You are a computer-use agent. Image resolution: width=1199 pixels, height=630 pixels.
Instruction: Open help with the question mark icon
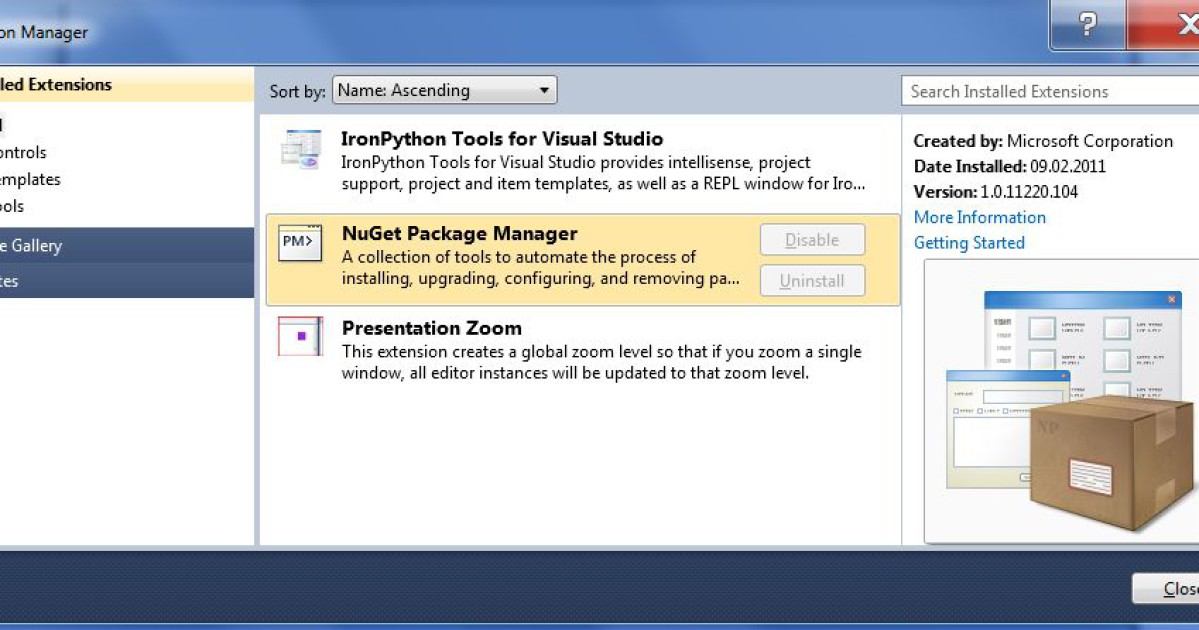[x=1086, y=25]
